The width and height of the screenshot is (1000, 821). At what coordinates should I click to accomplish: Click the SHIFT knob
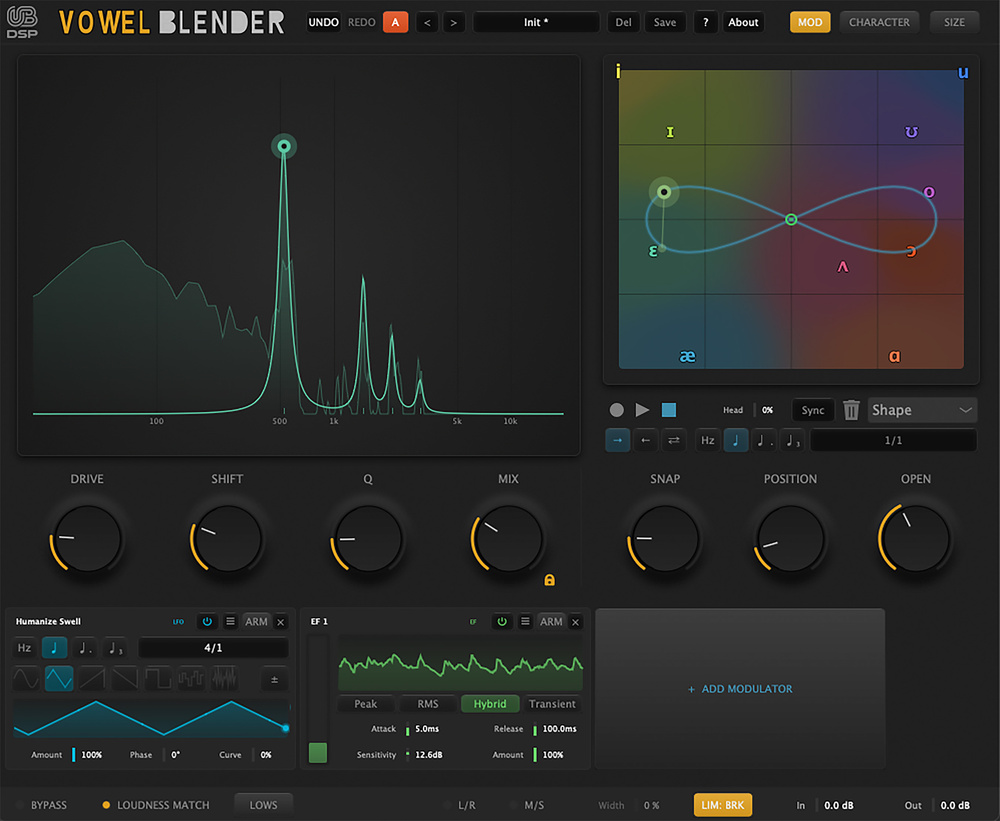click(228, 539)
